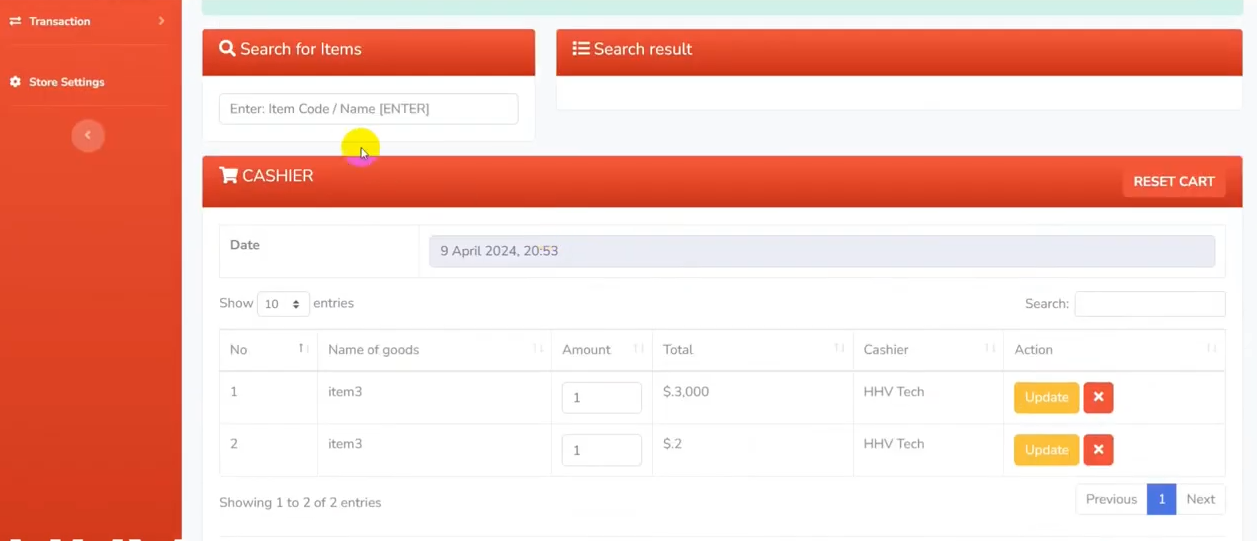This screenshot has width=1257, height=541.
Task: Click the Store Settings gear icon
Action: [15, 82]
